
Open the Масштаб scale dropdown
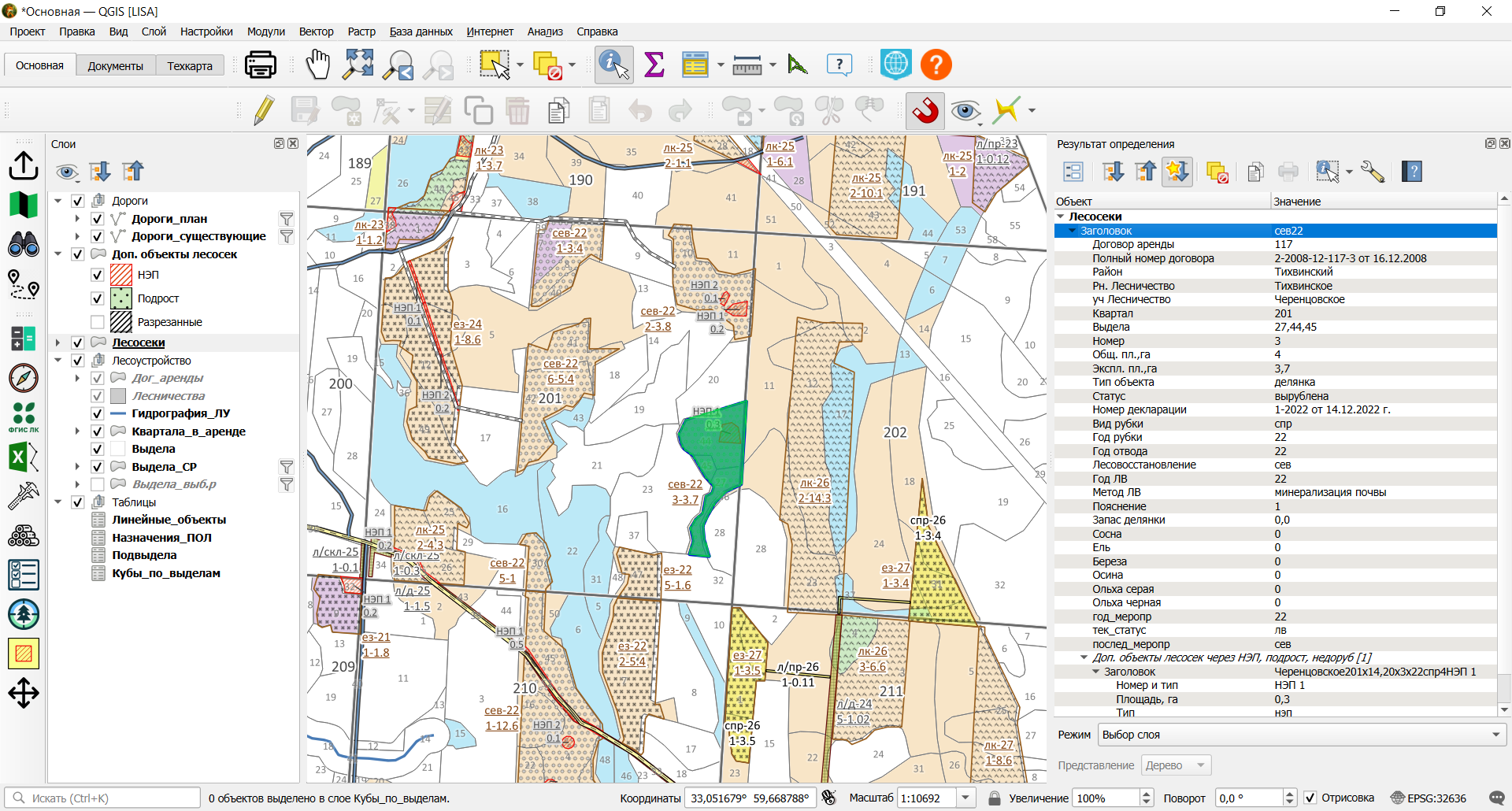tap(966, 798)
